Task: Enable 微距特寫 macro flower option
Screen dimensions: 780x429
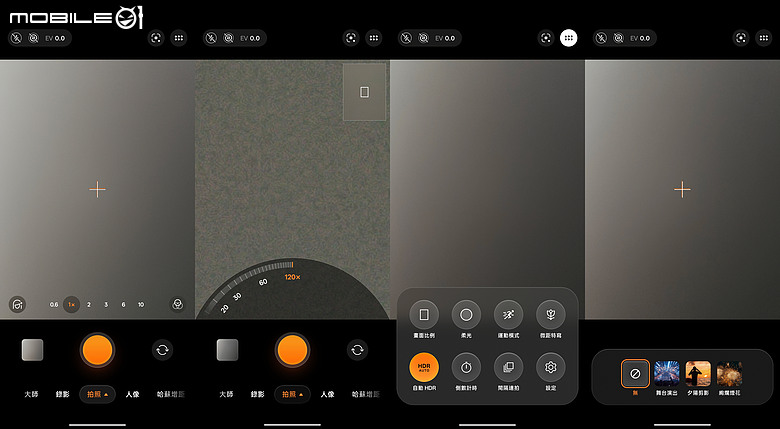Action: click(x=551, y=315)
